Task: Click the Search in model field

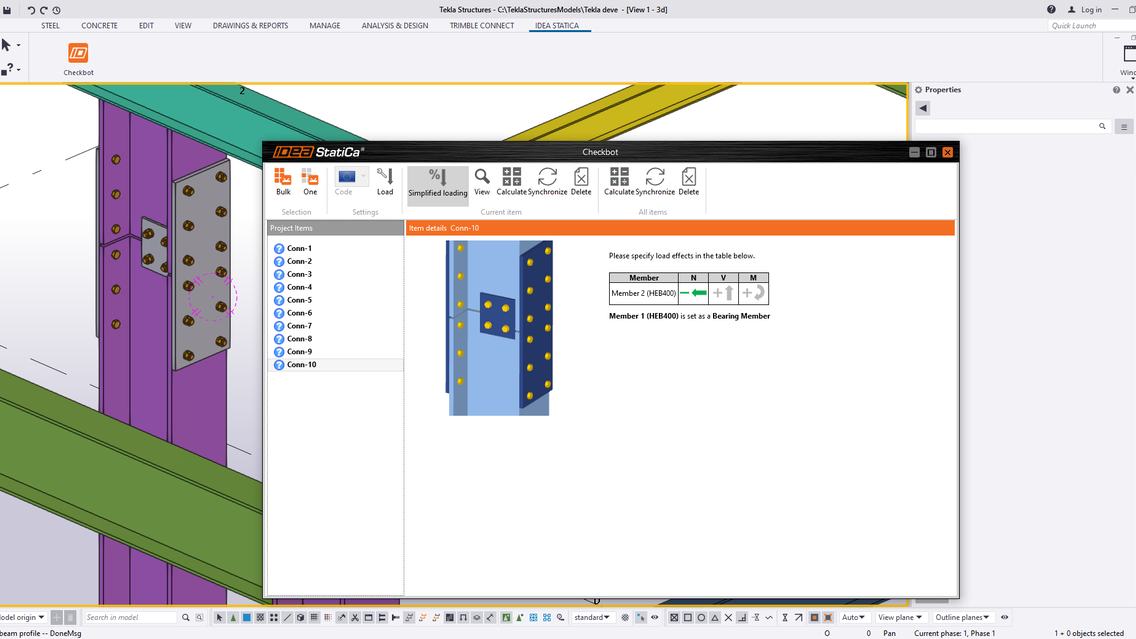Action: click(130, 617)
